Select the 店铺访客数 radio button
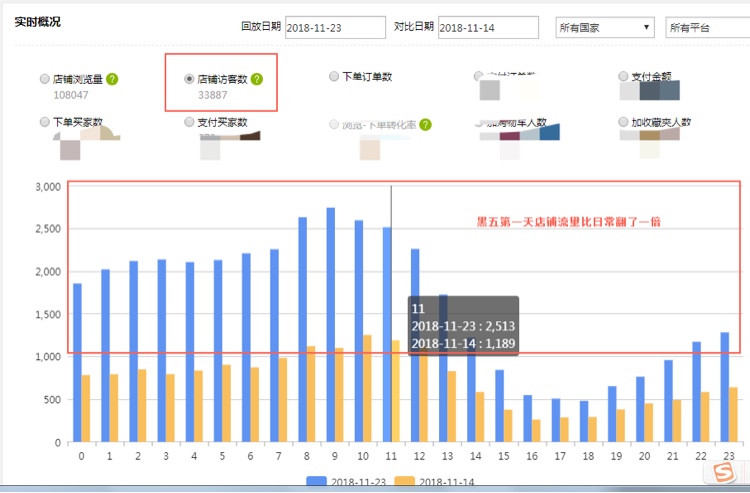 (x=189, y=79)
